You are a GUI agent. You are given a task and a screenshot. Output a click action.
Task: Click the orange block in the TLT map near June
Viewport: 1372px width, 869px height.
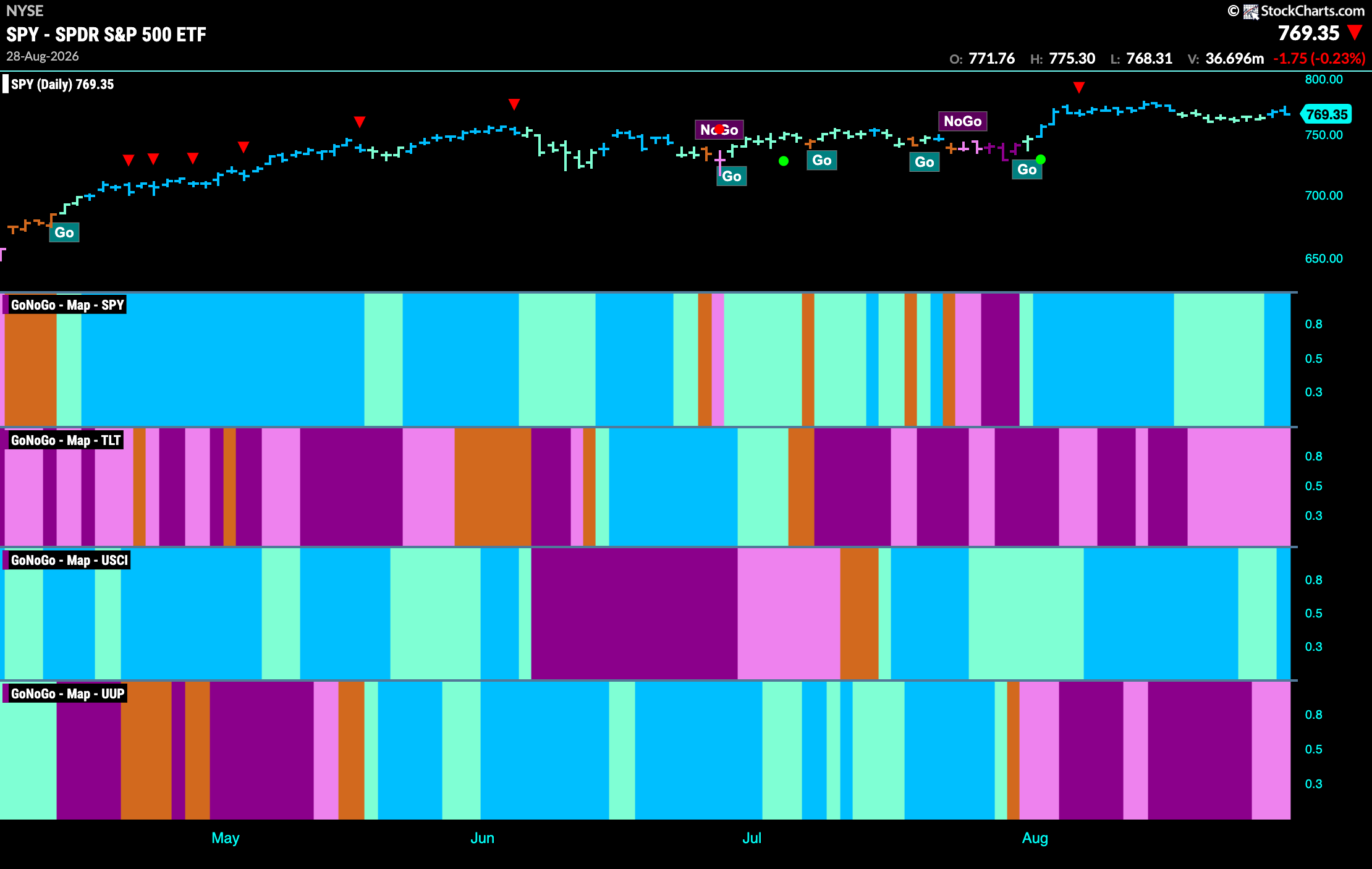(493, 487)
